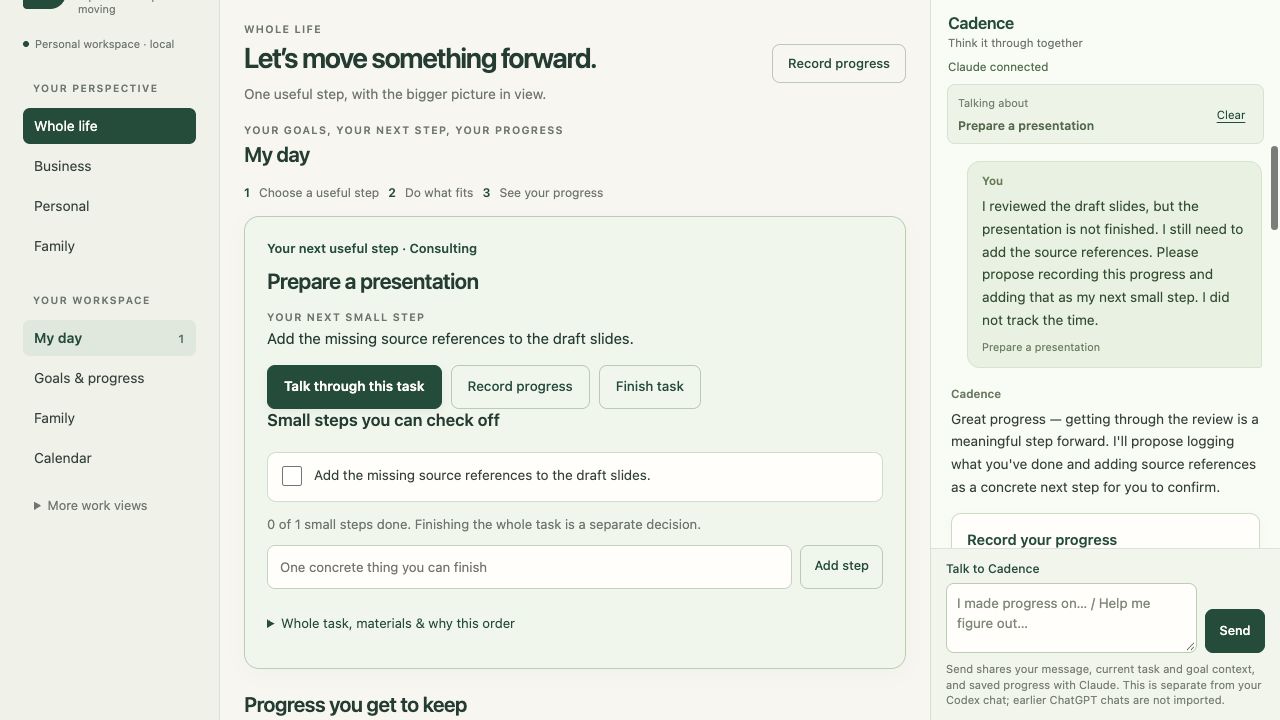Focus the 'One concrete thing you can finish' field

[x=529, y=567]
